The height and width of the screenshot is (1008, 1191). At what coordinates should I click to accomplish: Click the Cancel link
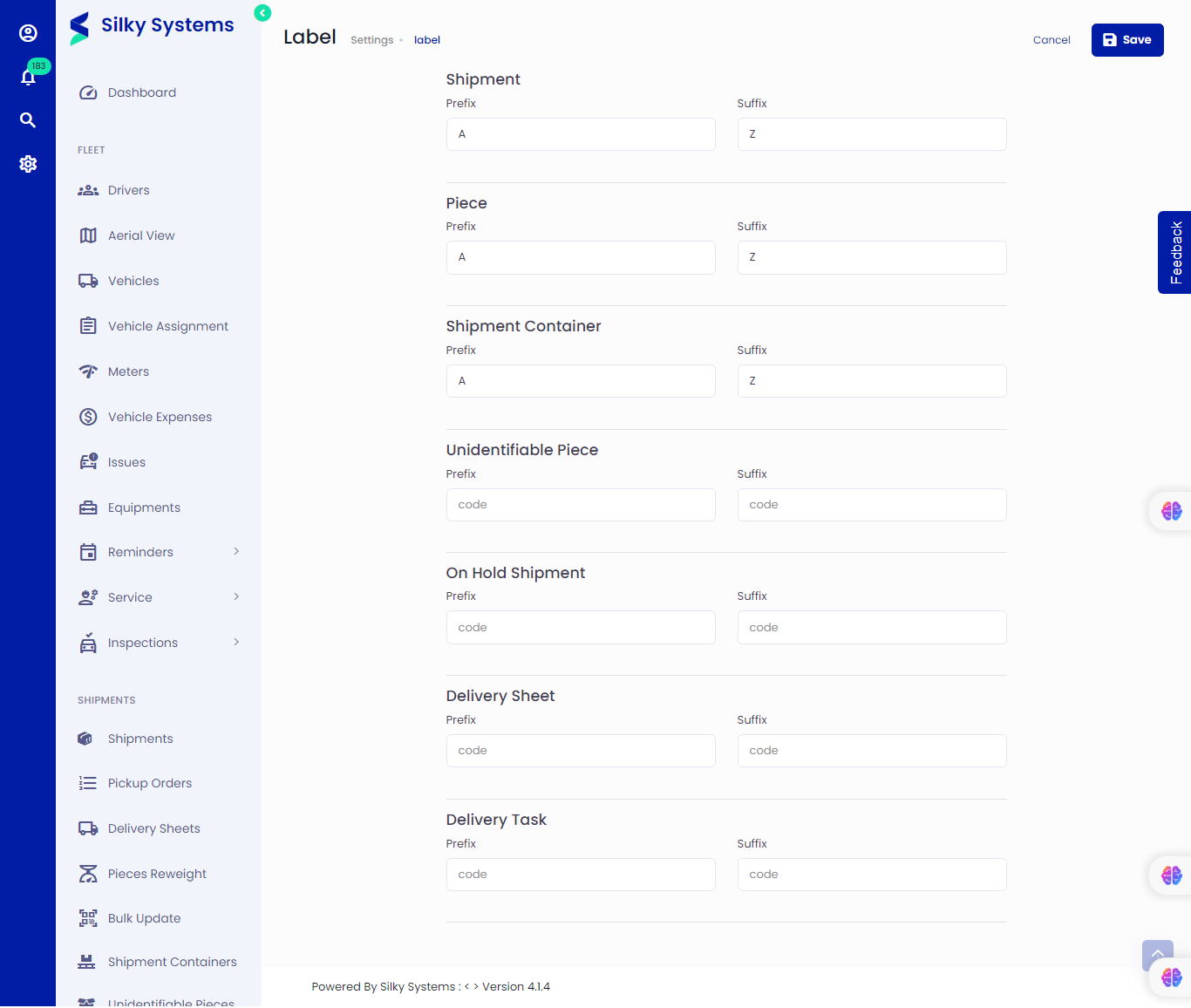tap(1051, 40)
